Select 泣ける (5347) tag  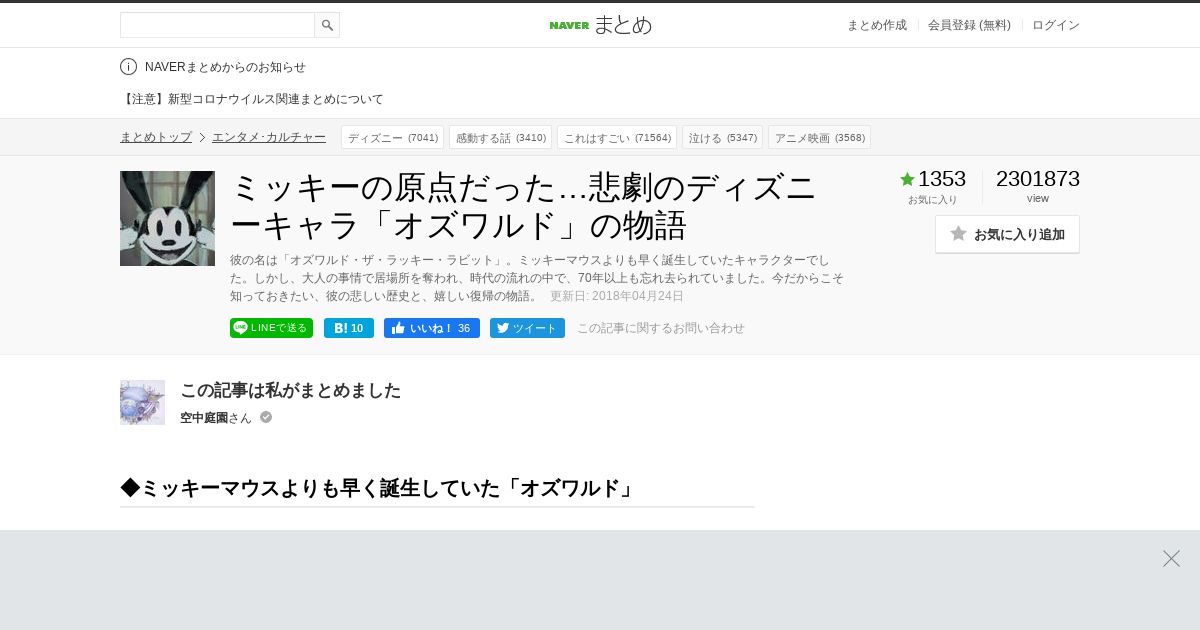(x=722, y=137)
